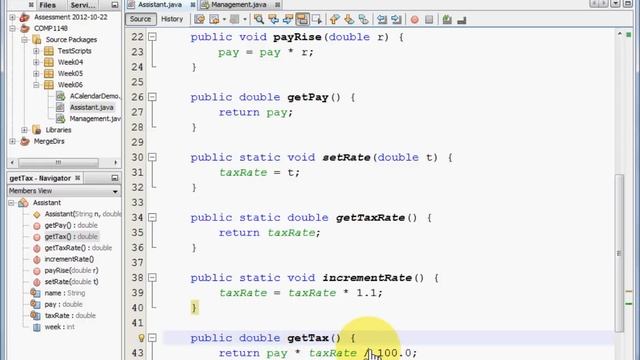Close the getTax Navigator tab
Image resolution: width=640 pixels, height=360 pixels.
(x=78, y=178)
